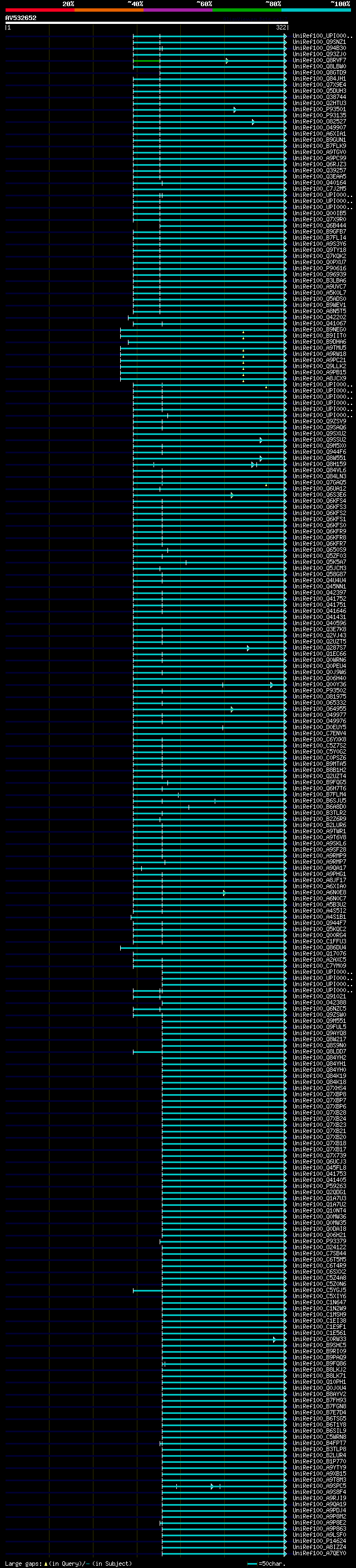356x1568 pixels.
Task: Click the UniRef100_Q42202 label
Action: click(x=319, y=317)
